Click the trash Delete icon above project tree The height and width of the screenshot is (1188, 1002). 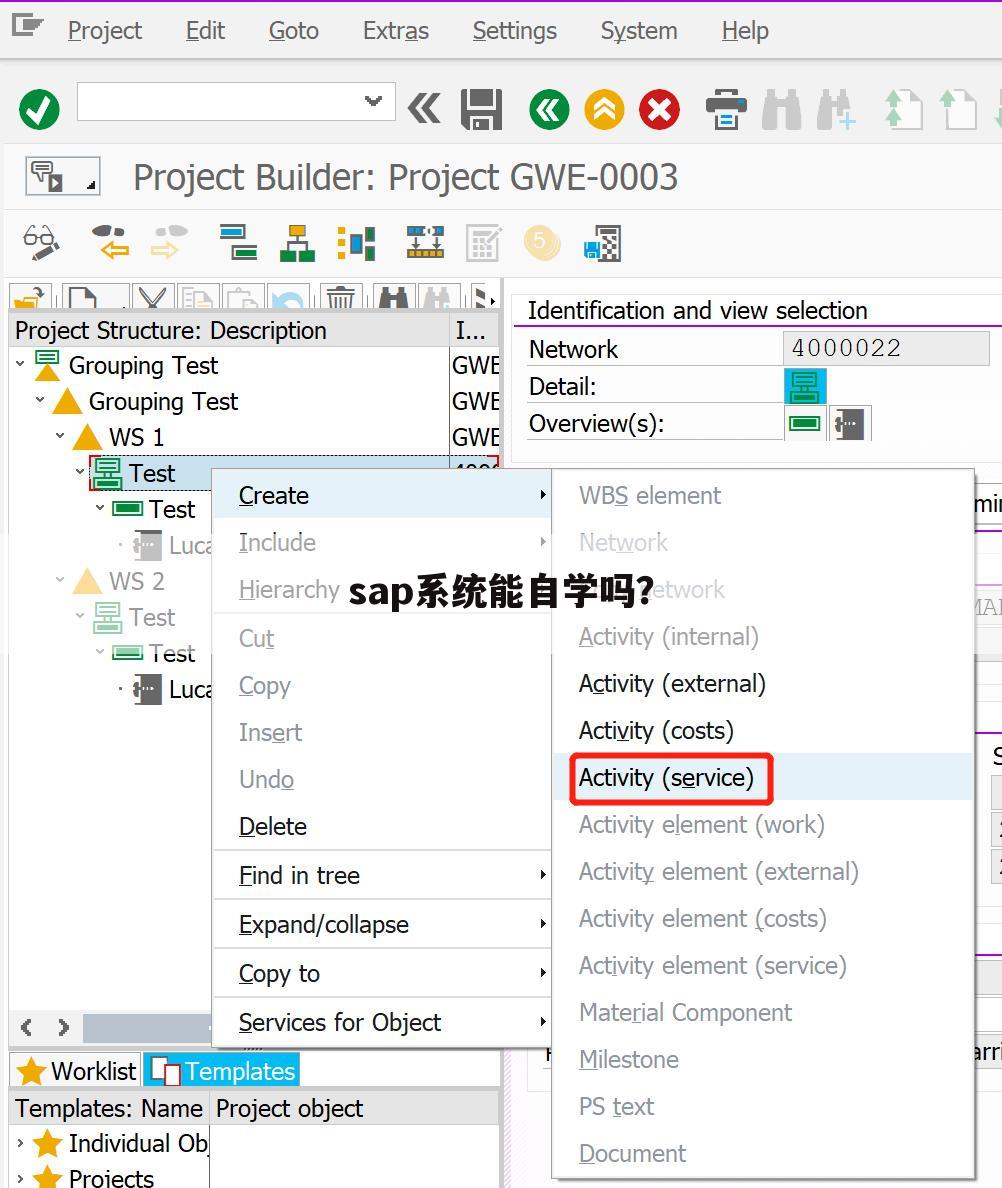[340, 296]
